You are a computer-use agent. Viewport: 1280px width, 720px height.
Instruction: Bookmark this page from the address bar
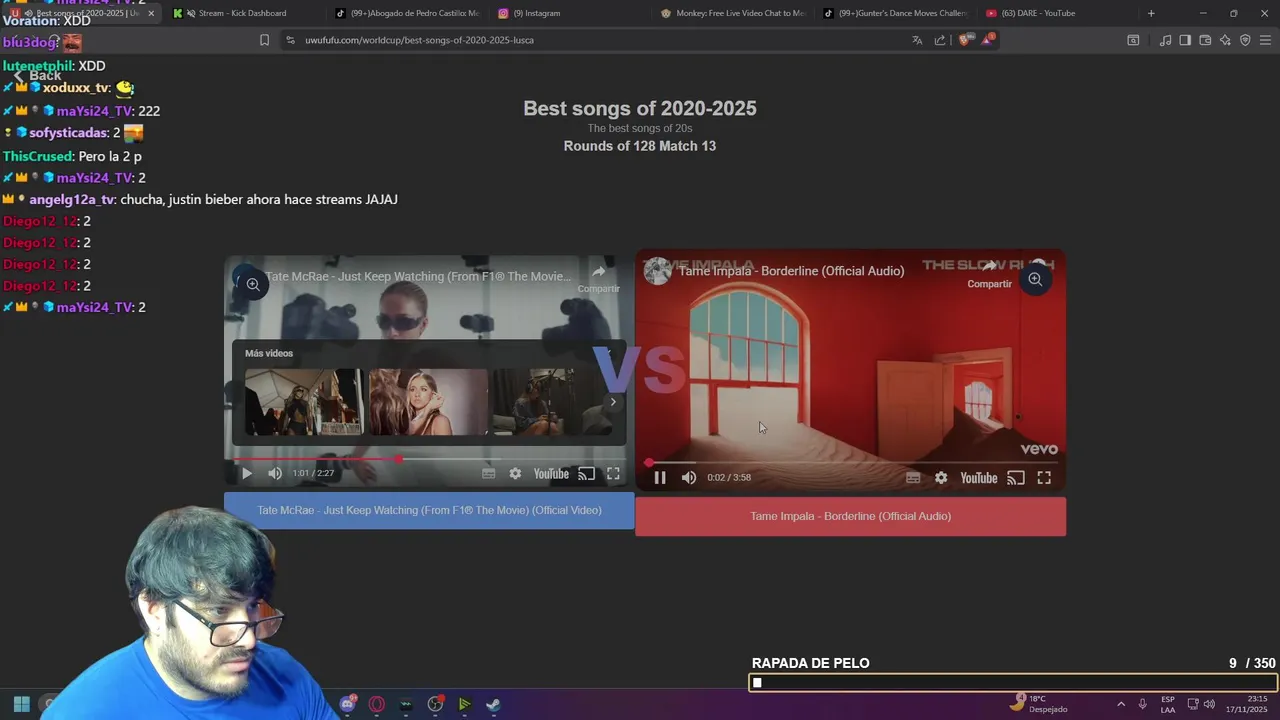coord(264,40)
